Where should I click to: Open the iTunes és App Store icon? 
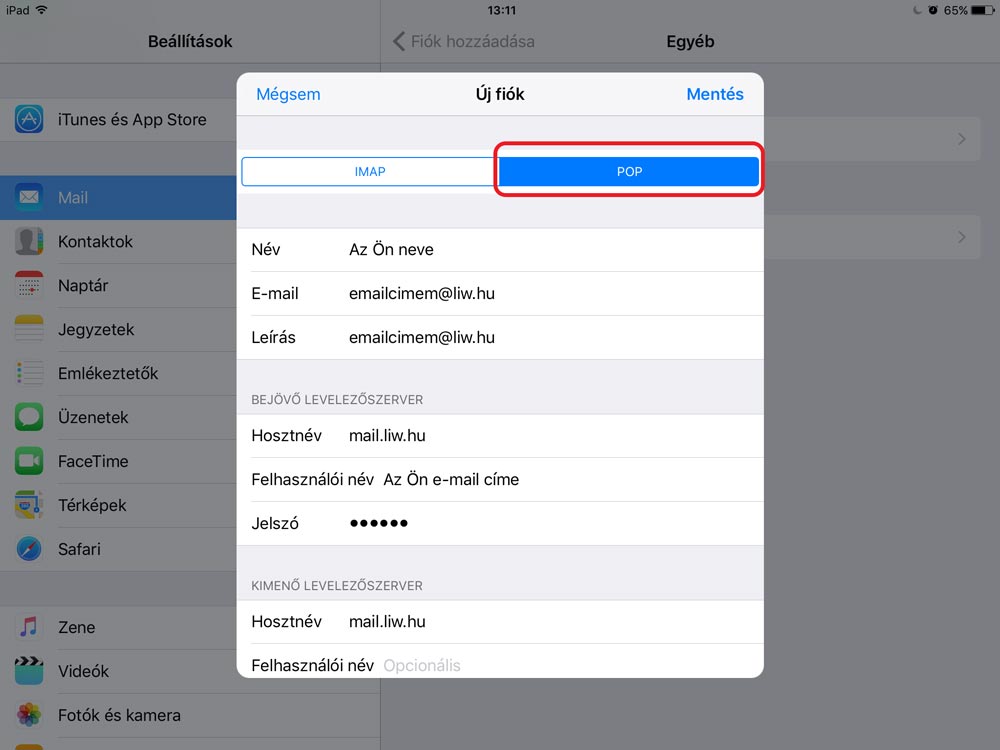[x=29, y=120]
